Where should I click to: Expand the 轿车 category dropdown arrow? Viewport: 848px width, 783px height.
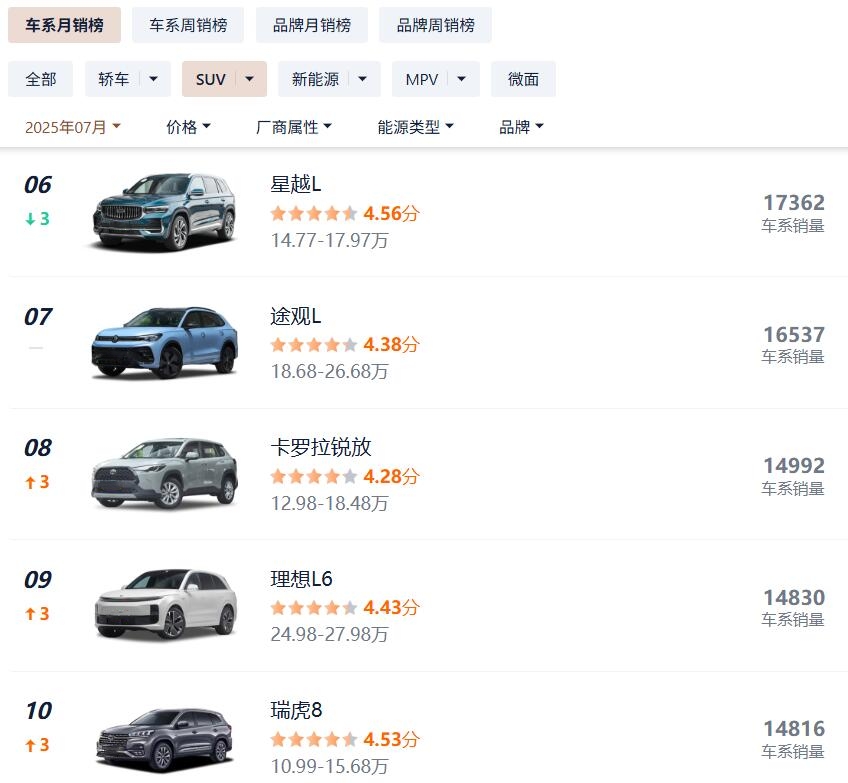154,79
